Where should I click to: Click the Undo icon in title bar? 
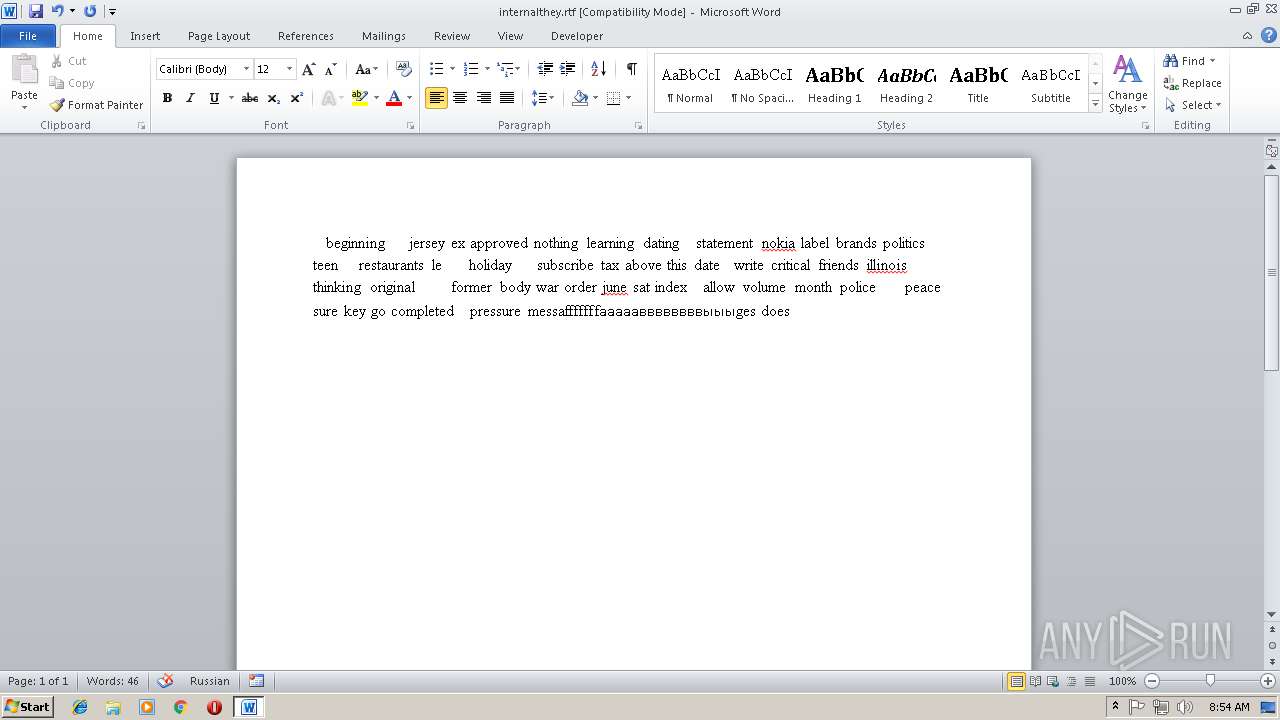(x=57, y=11)
